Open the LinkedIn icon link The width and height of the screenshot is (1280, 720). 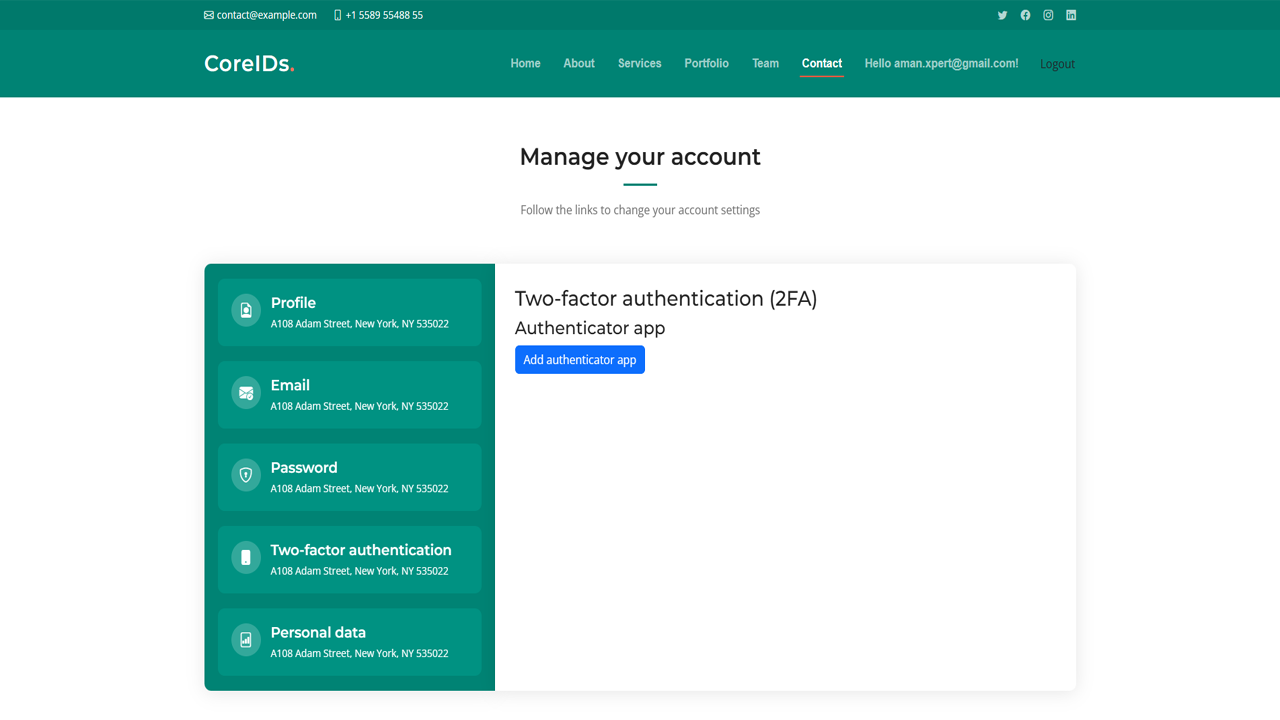1071,15
